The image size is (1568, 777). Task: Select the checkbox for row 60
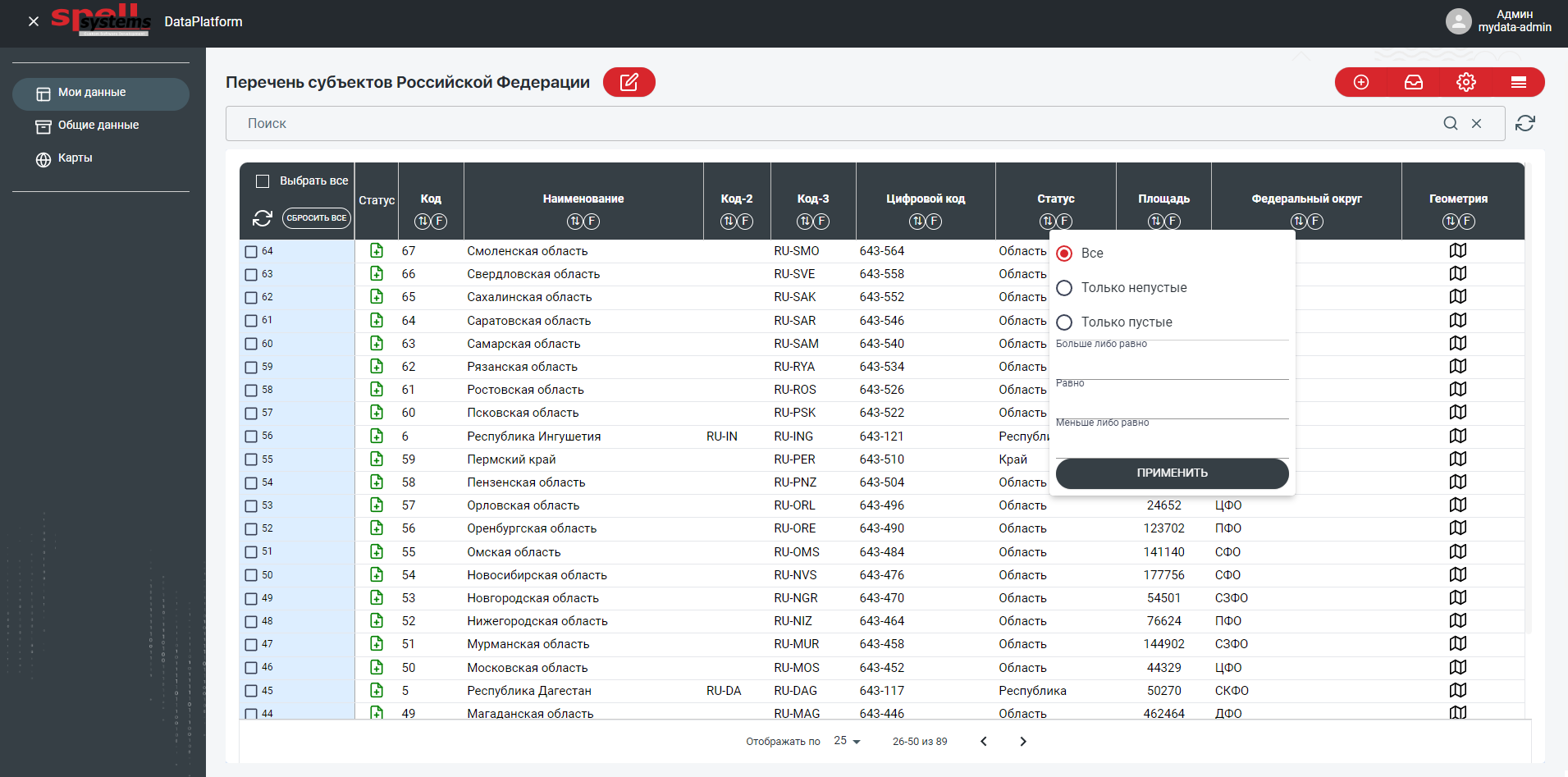tap(251, 345)
